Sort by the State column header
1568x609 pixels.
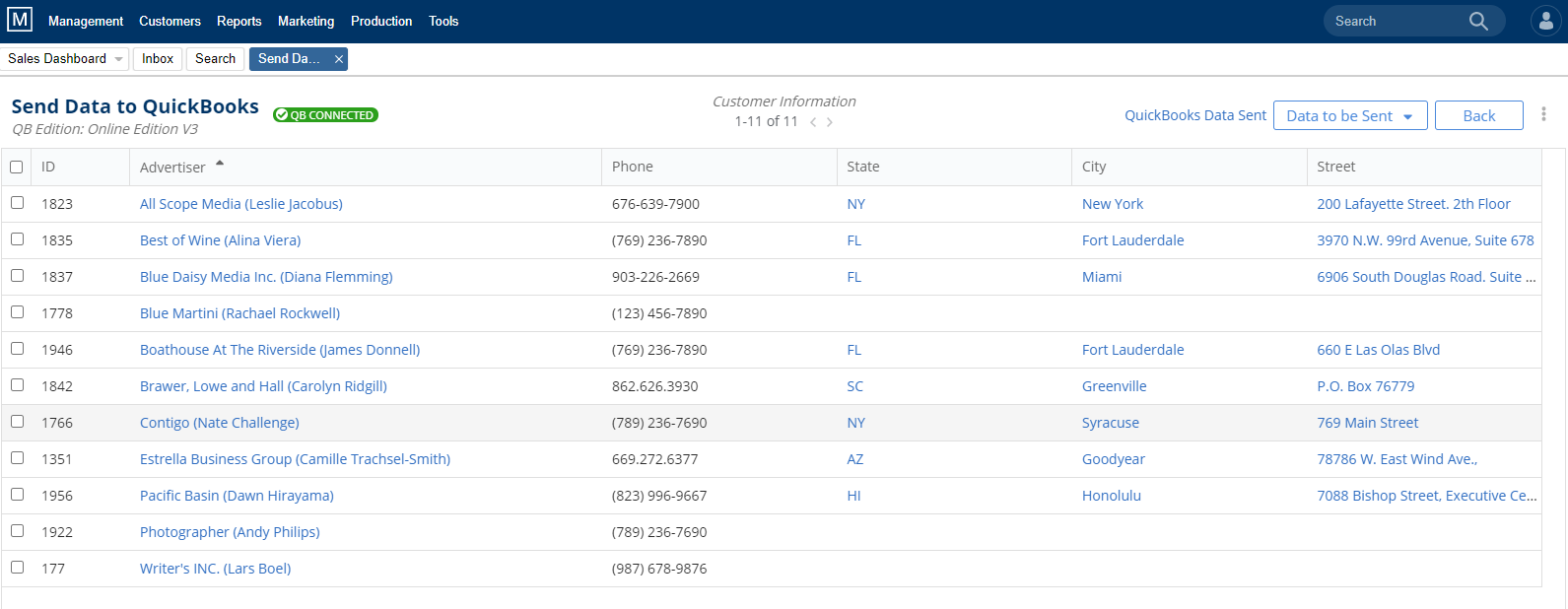(x=863, y=167)
